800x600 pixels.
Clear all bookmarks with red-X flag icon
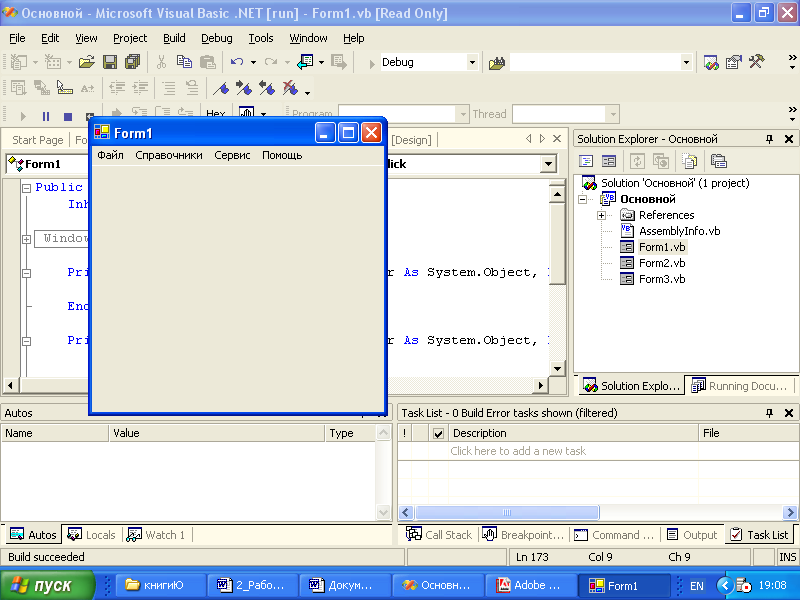[290, 89]
